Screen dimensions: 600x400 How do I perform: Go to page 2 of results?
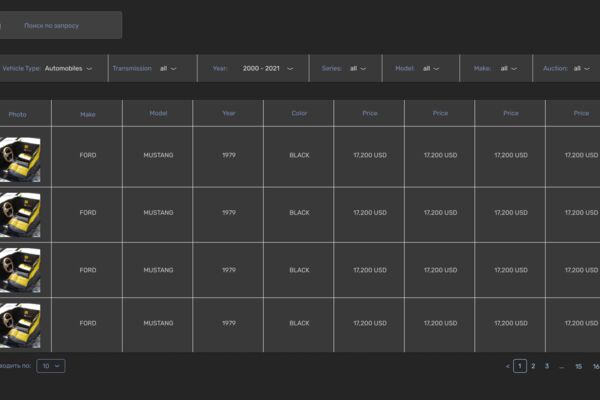pos(533,366)
